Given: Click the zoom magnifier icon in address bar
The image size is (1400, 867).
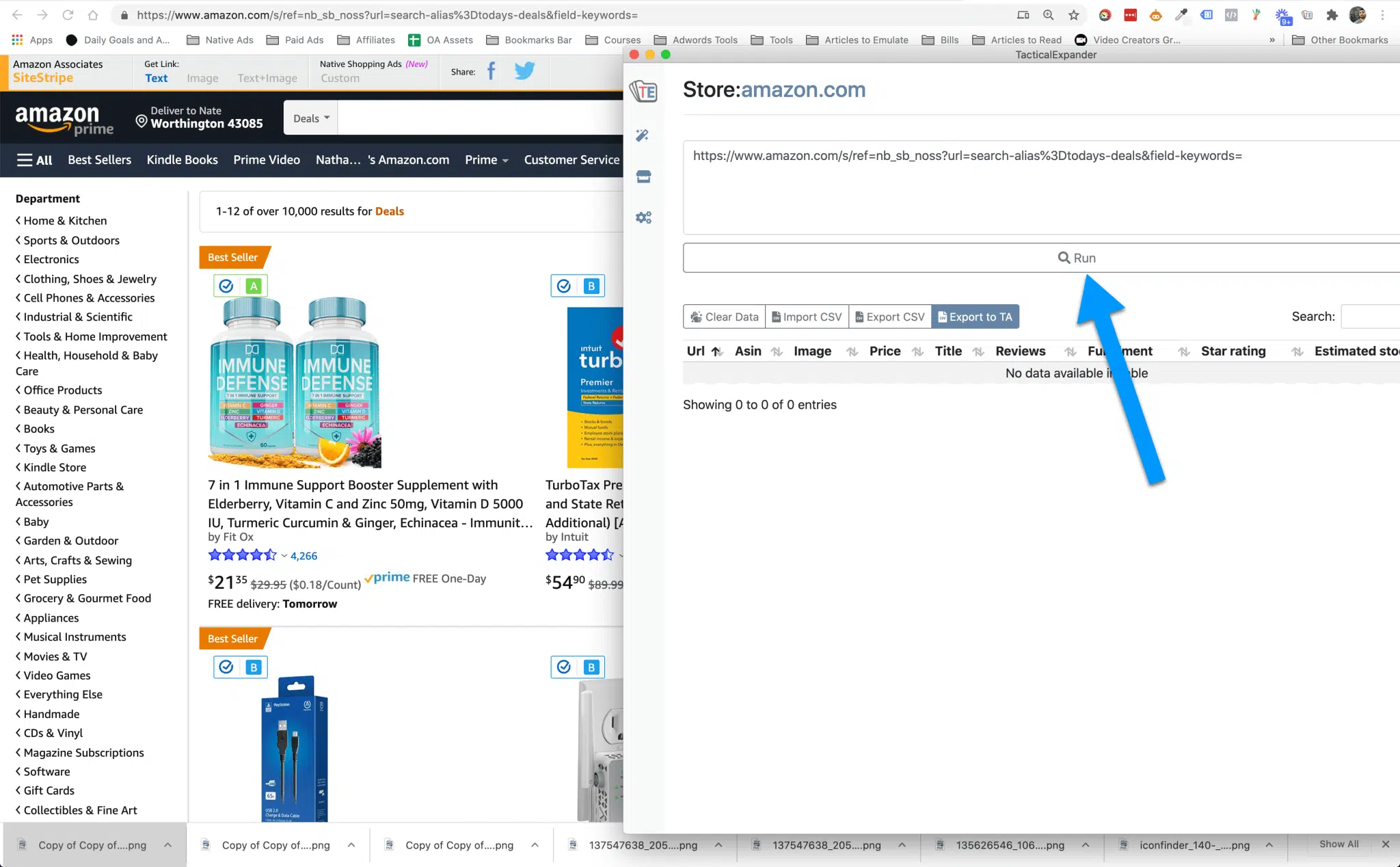Looking at the screenshot, I should click(x=1048, y=15).
